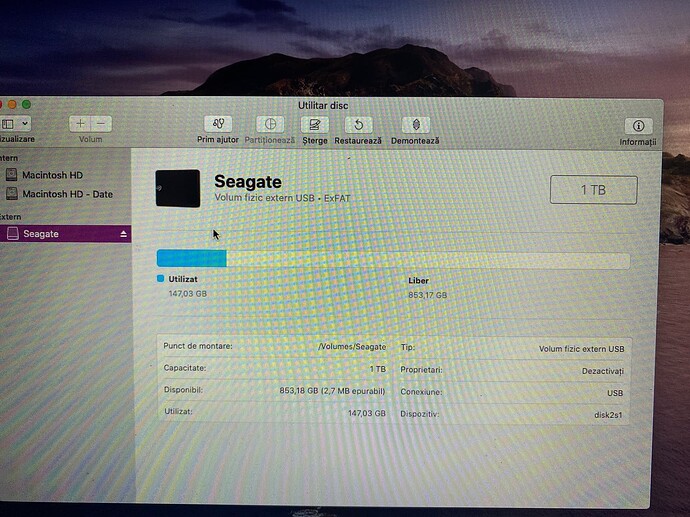Click the Seagate drive icon in sidebar
The width and height of the screenshot is (690, 517).
pos(13,234)
